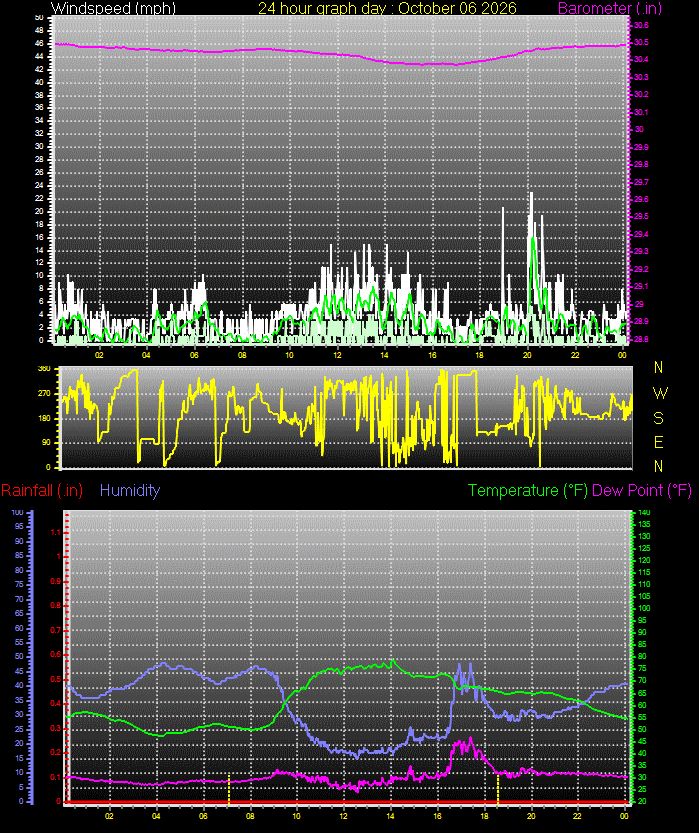Click the yellow dashed marker near hour 07
The width and height of the screenshot is (699, 833).
click(x=229, y=788)
